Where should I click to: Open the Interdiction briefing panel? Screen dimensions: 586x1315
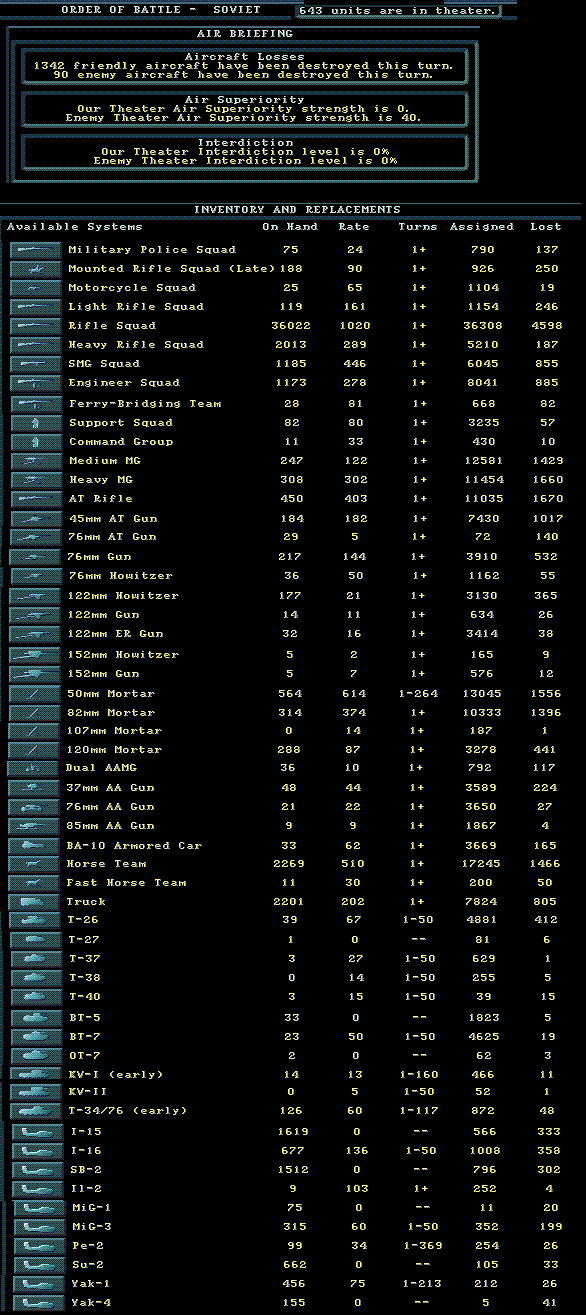tap(243, 151)
